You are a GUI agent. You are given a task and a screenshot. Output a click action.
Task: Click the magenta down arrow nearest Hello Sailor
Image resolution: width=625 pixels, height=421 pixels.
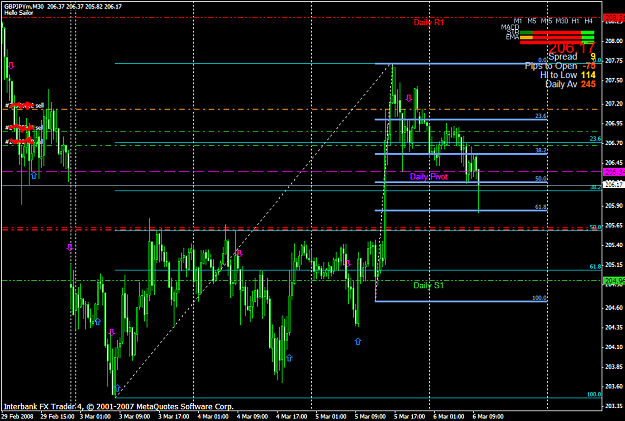(11, 65)
